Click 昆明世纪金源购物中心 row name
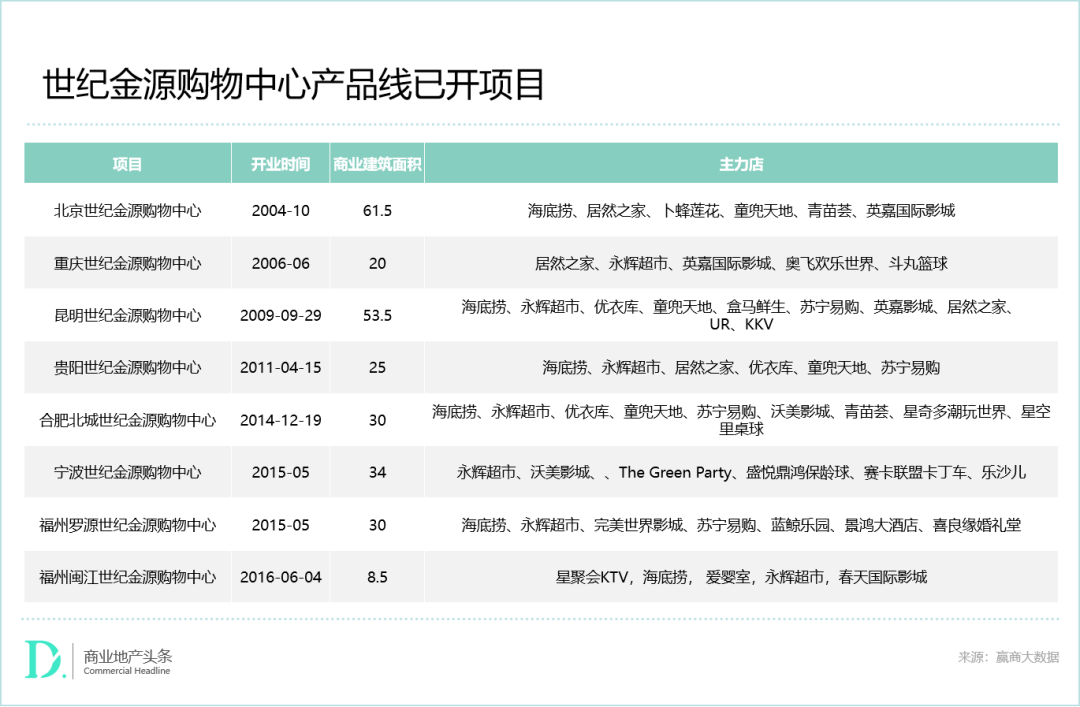Viewport: 1080px width, 707px height. [x=127, y=316]
